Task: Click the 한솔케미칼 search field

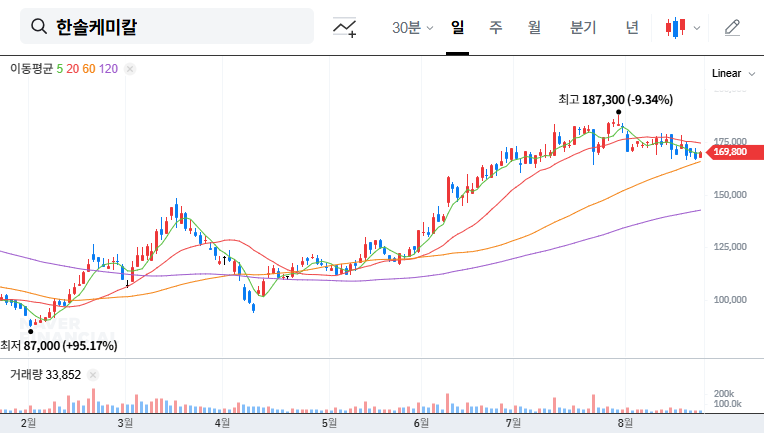Action: [x=167, y=26]
